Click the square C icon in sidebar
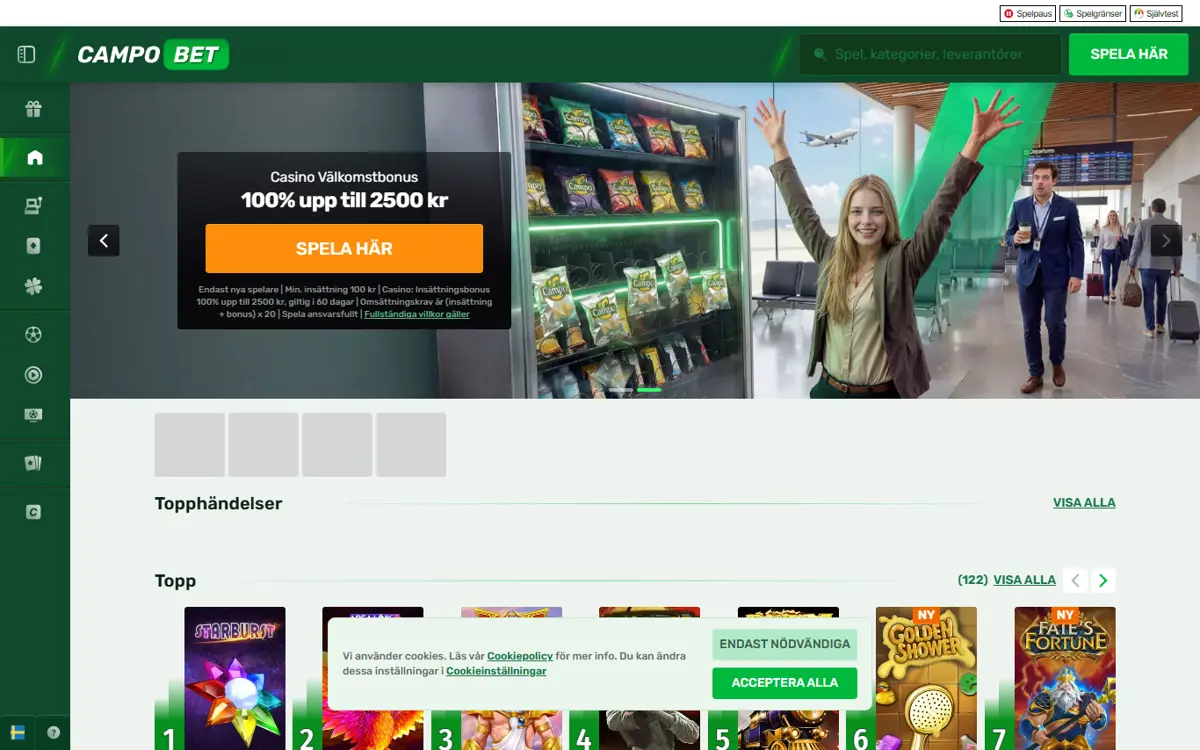 pyautogui.click(x=34, y=512)
